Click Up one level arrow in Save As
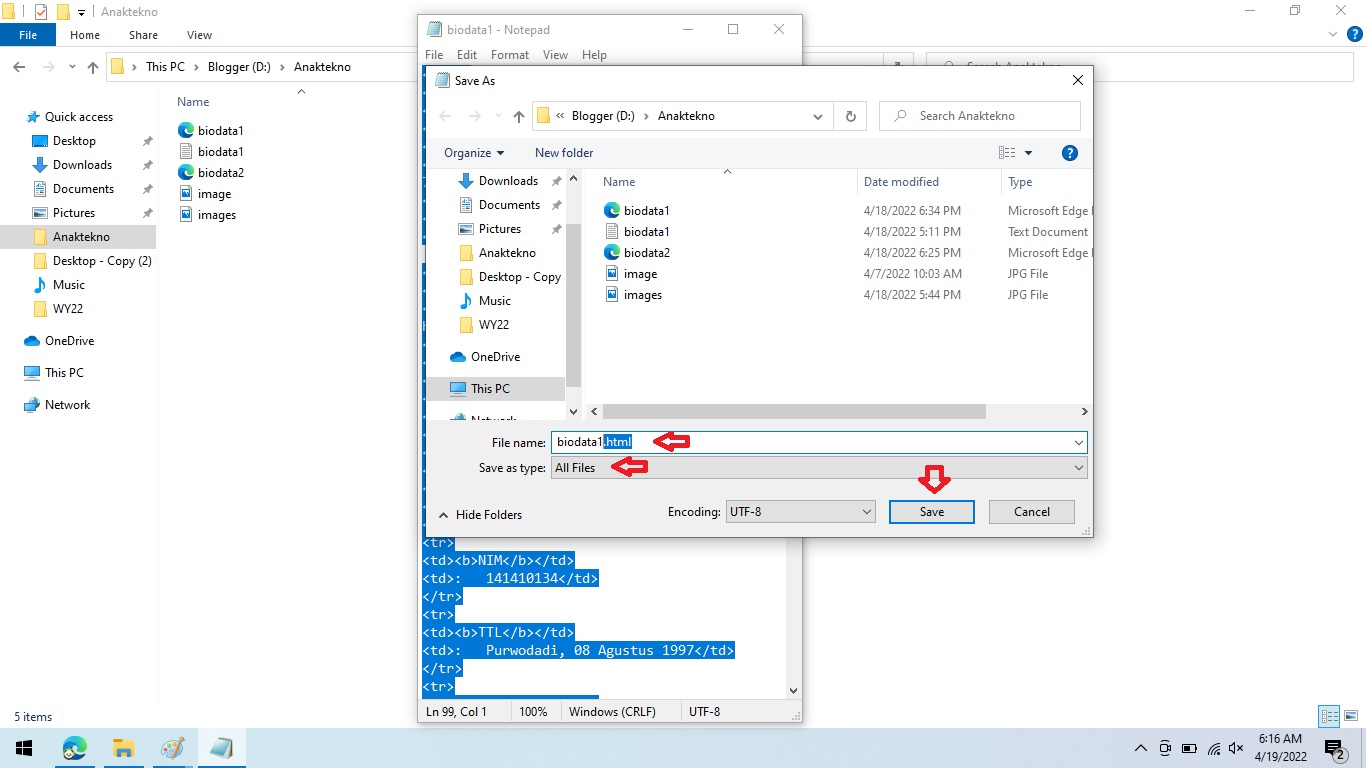This screenshot has height=768, width=1366. (x=518, y=116)
